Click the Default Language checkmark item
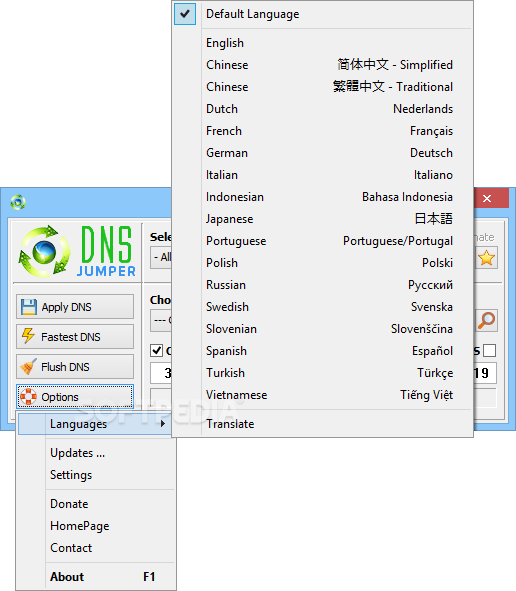Image resolution: width=516 pixels, height=591 pixels. tap(323, 14)
